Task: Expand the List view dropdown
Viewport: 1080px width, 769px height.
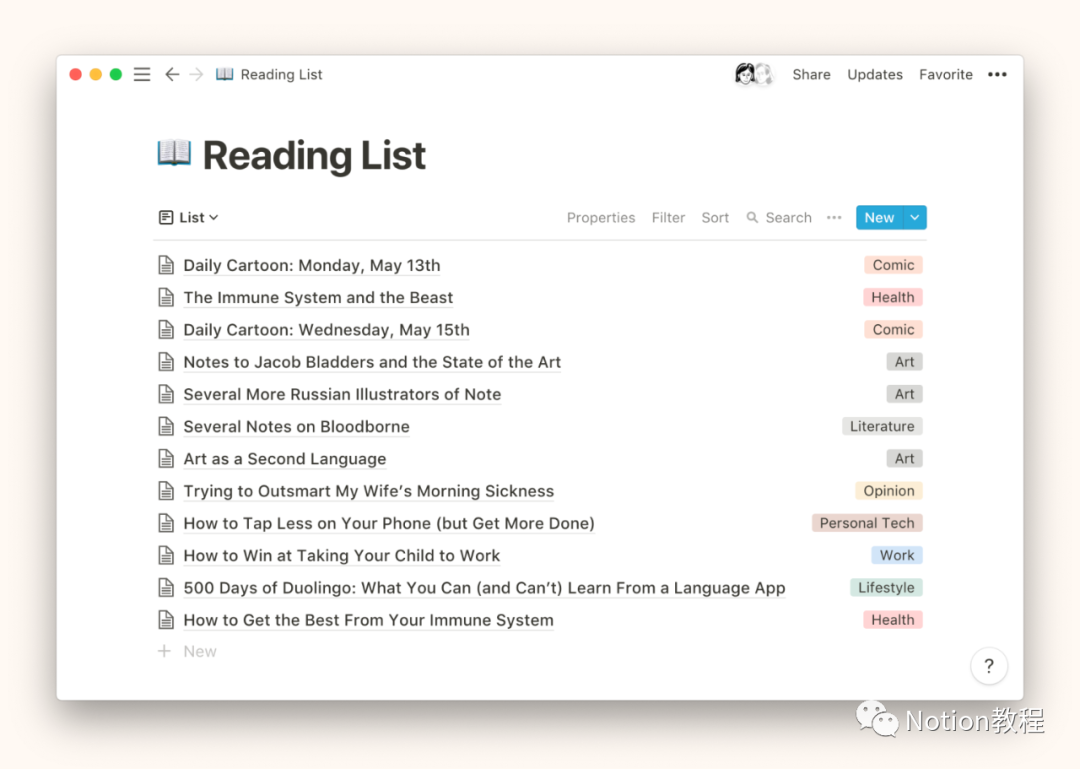Action: (189, 218)
